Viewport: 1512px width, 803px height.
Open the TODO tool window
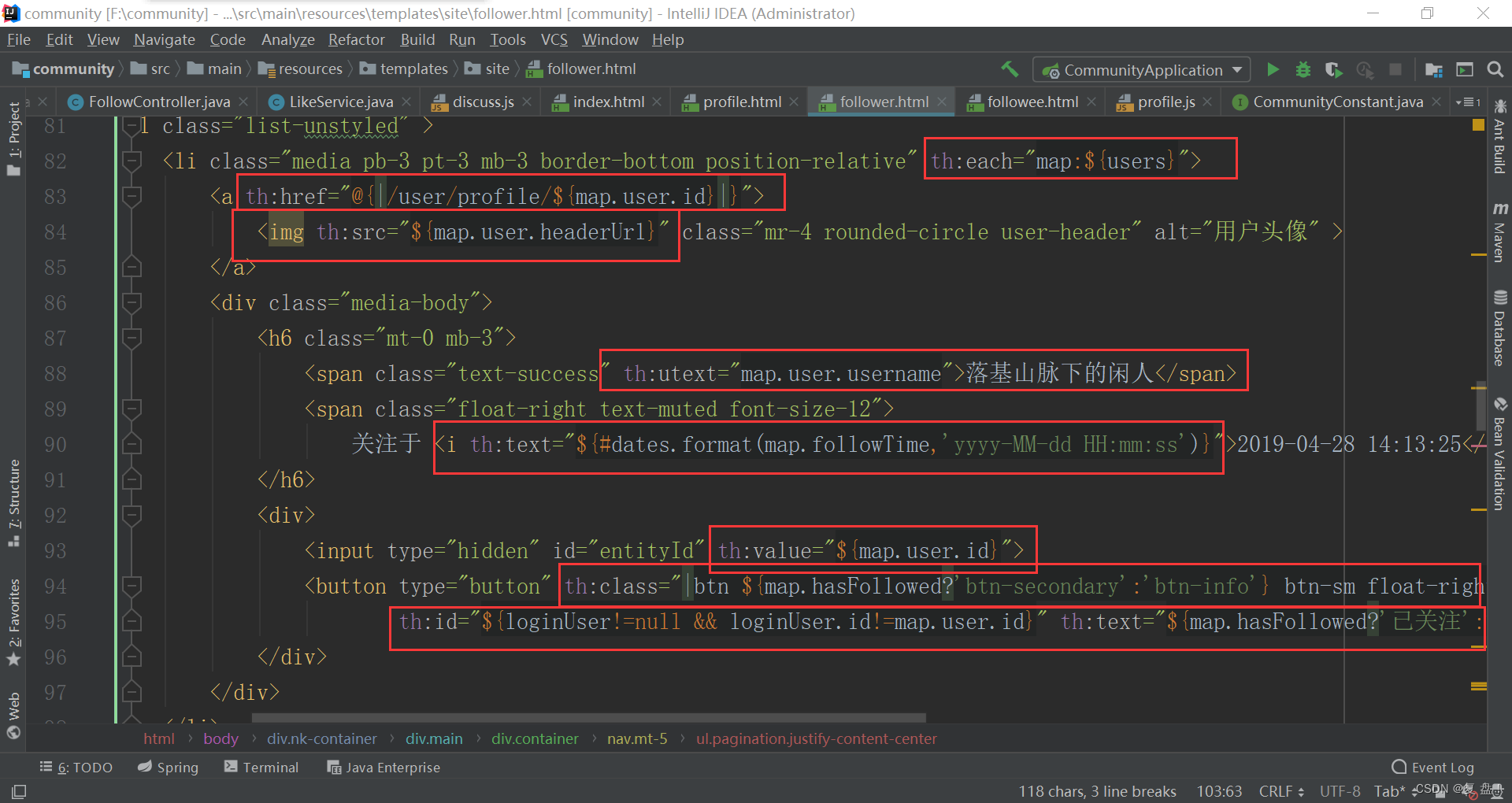point(76,767)
